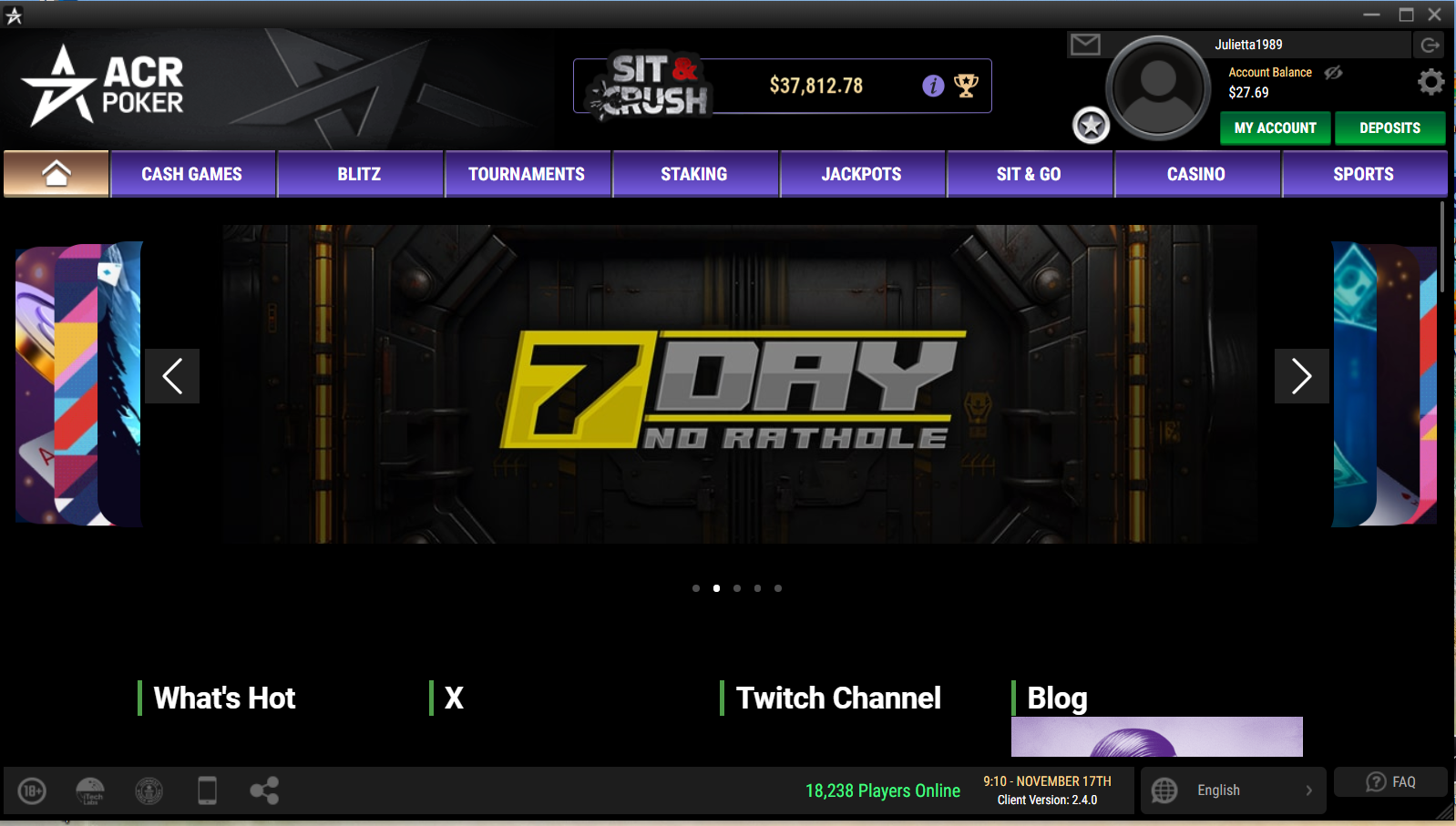Select the fourth carousel dot

coord(757,588)
